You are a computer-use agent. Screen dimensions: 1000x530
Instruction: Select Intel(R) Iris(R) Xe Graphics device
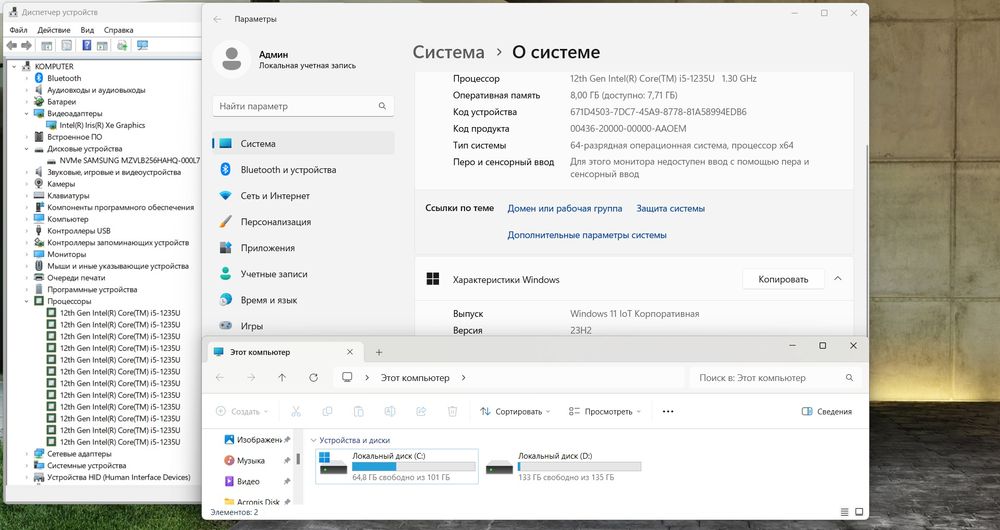(96, 125)
